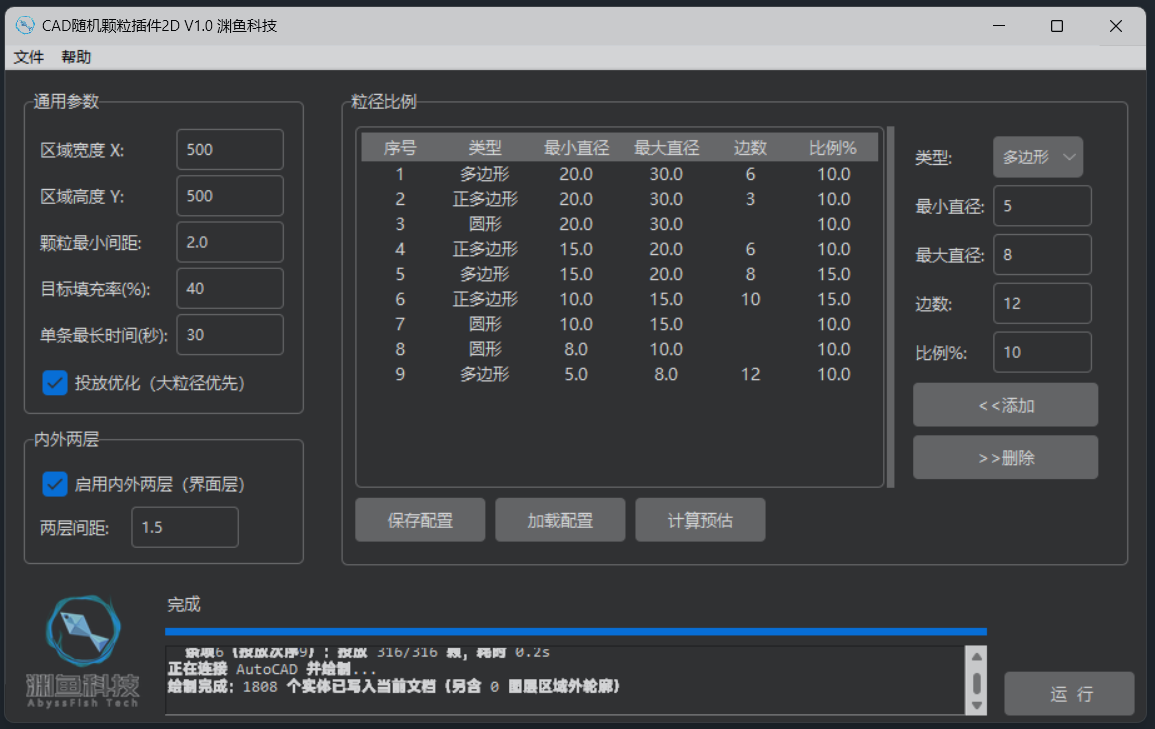Select row 7 圆形 in table

tap(619, 325)
